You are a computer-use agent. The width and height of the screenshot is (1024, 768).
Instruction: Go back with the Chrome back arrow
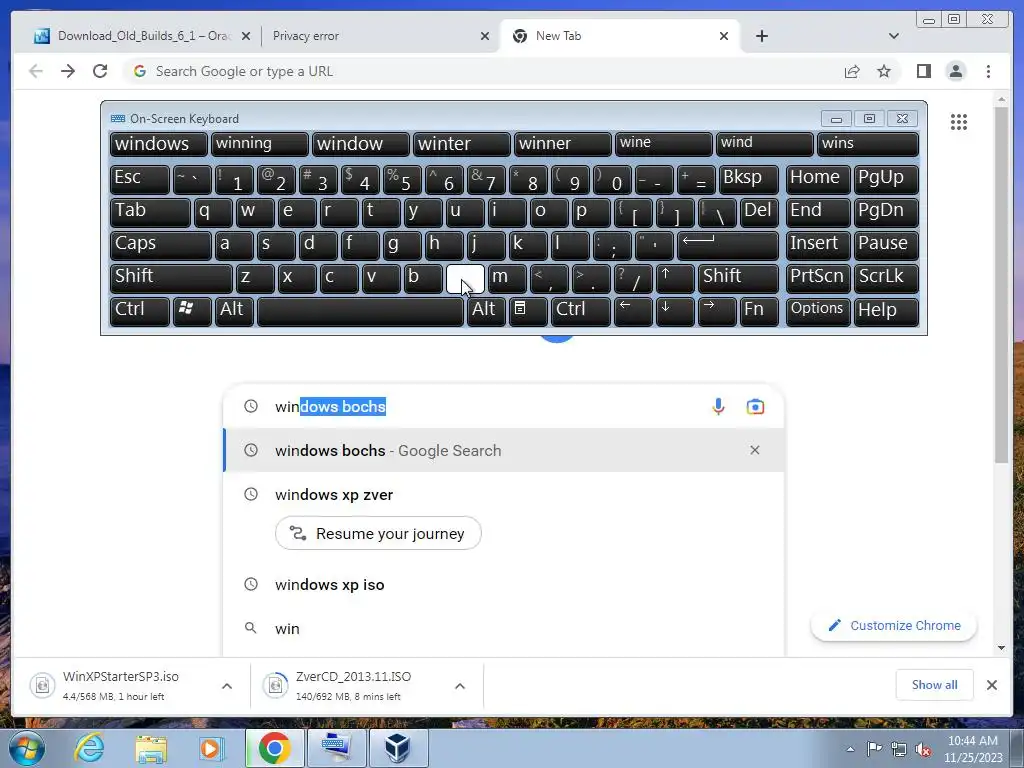pos(36,71)
